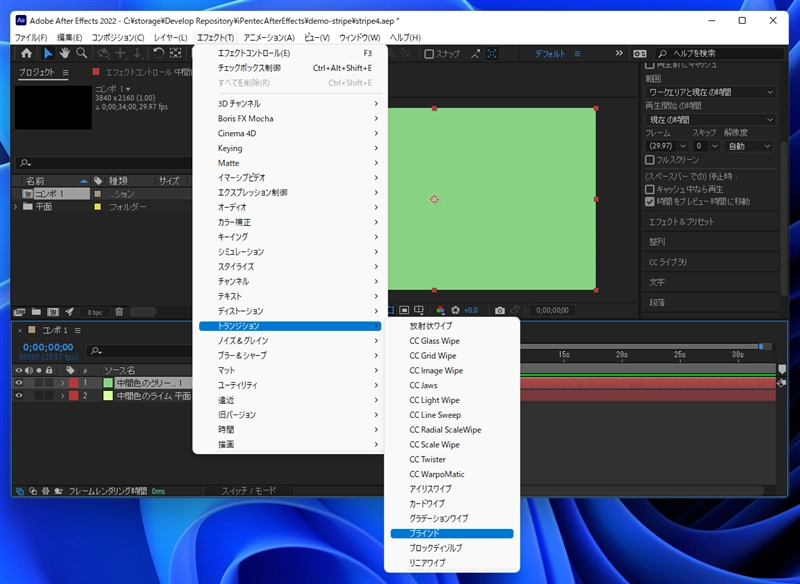Screen dimensions: 800x584
Task: Open the アニメーション menu in menu bar
Action: coord(268,37)
